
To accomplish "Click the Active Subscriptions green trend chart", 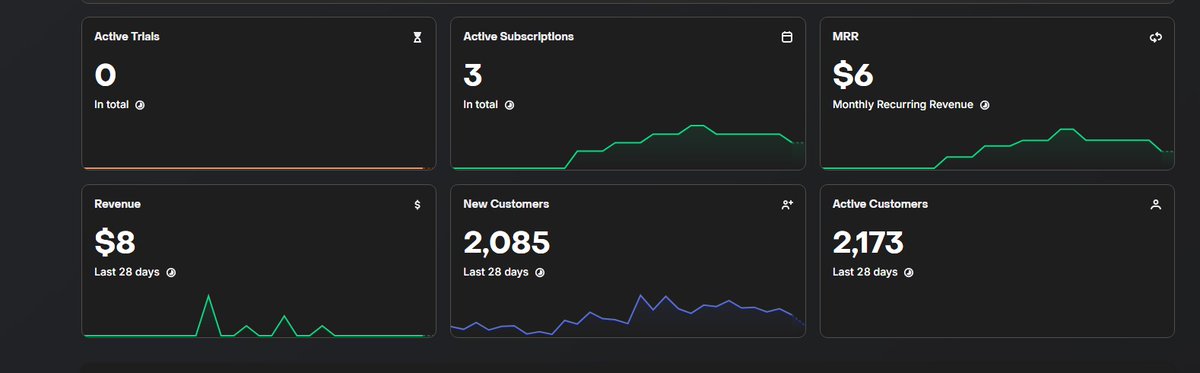I will tap(628, 148).
